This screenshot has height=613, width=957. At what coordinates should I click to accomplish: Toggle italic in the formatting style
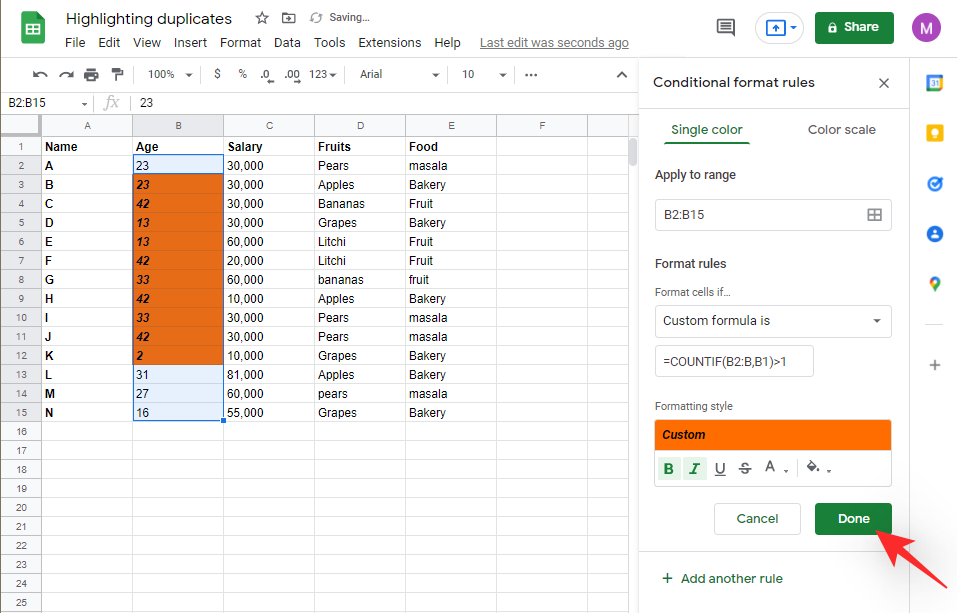tap(694, 467)
